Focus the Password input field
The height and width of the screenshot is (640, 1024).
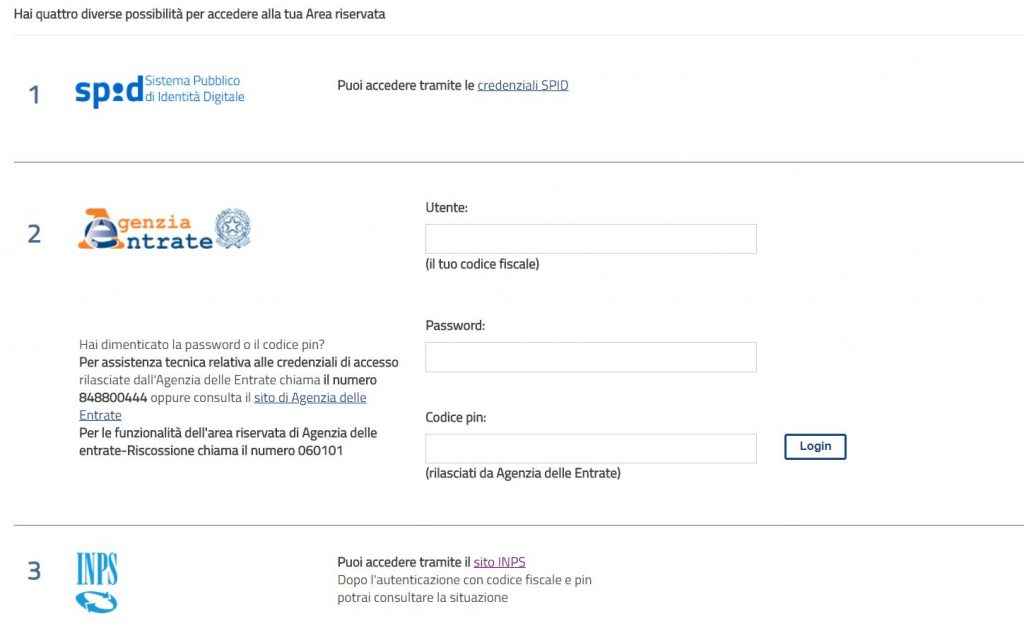coord(591,357)
